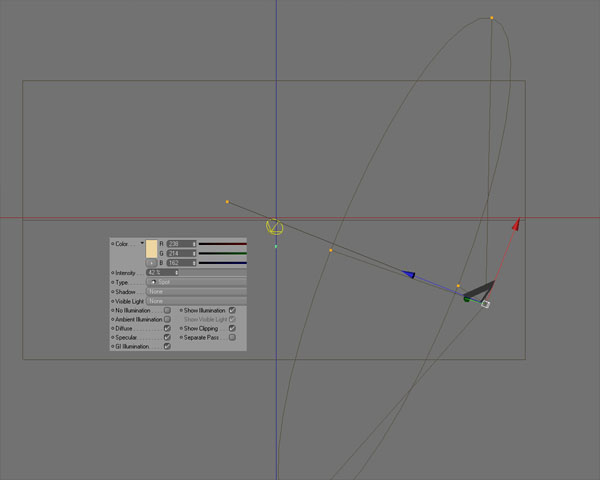Click the R value stepper arrows
Screen dimensions: 600x480
pyautogui.click(x=194, y=244)
